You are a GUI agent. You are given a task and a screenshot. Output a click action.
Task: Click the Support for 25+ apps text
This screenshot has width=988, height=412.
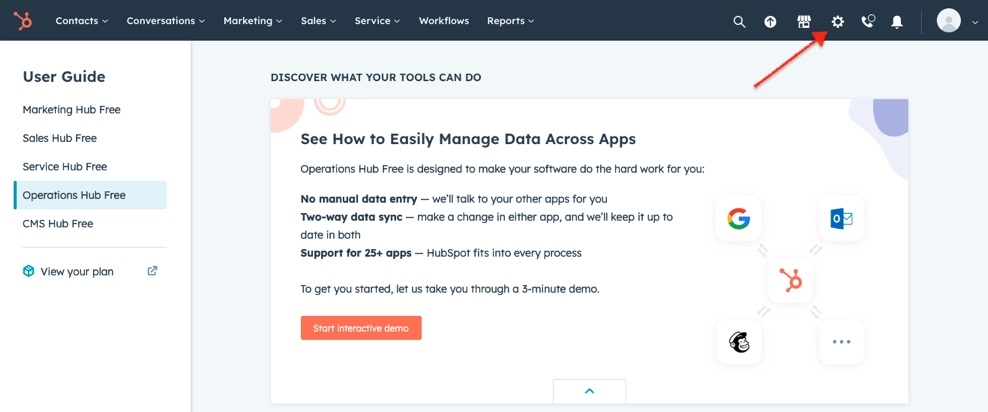tap(356, 253)
